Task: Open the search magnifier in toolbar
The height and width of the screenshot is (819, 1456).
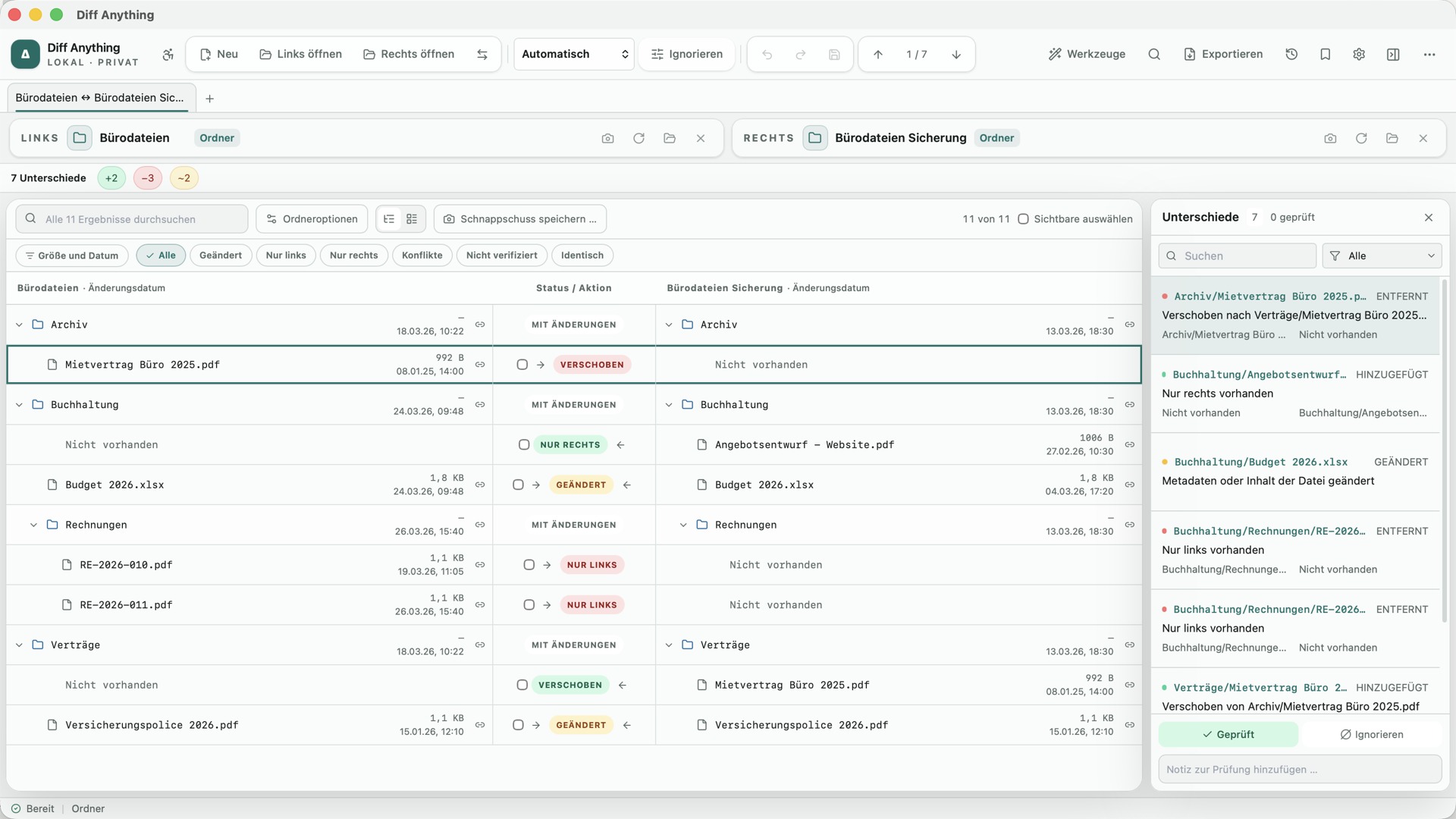Action: tap(1154, 54)
